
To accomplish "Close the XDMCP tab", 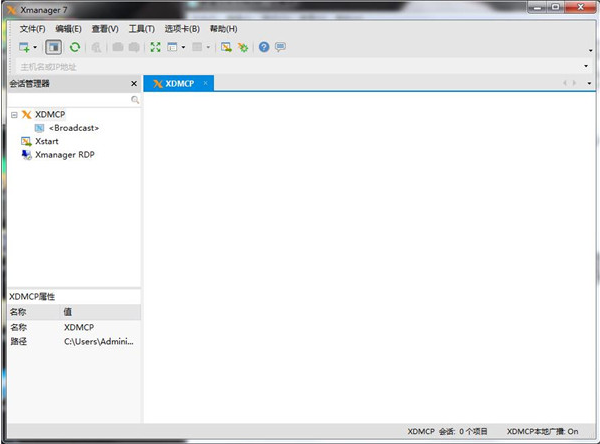I will click(x=205, y=83).
